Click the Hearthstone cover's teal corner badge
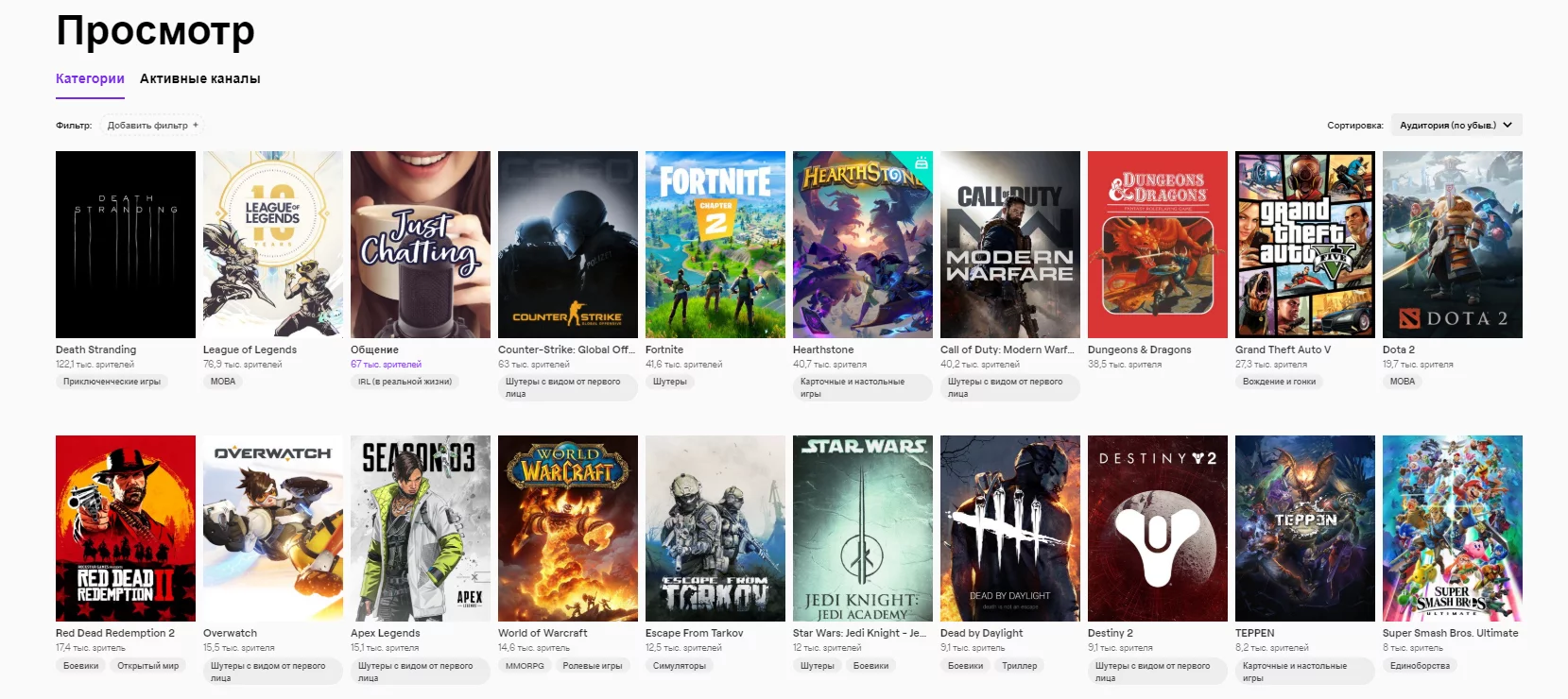Screen dimensions: 1568x699 coord(922,162)
